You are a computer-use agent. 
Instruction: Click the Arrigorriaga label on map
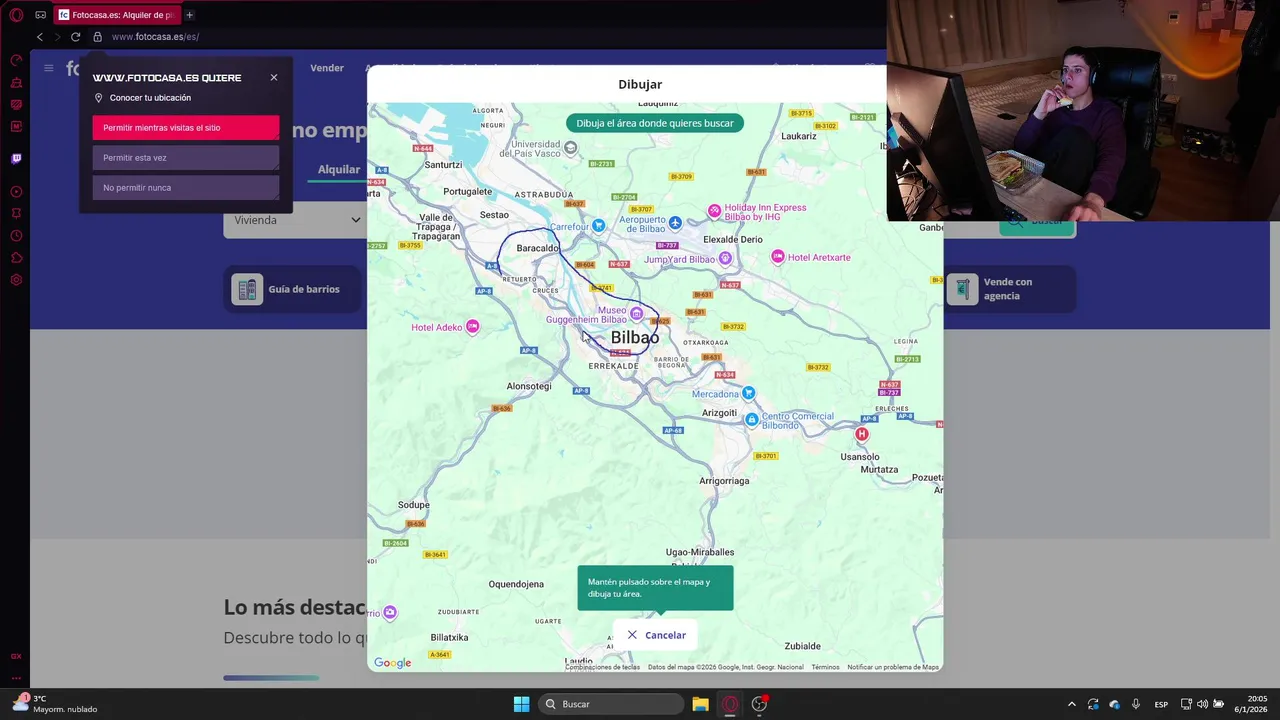724,481
